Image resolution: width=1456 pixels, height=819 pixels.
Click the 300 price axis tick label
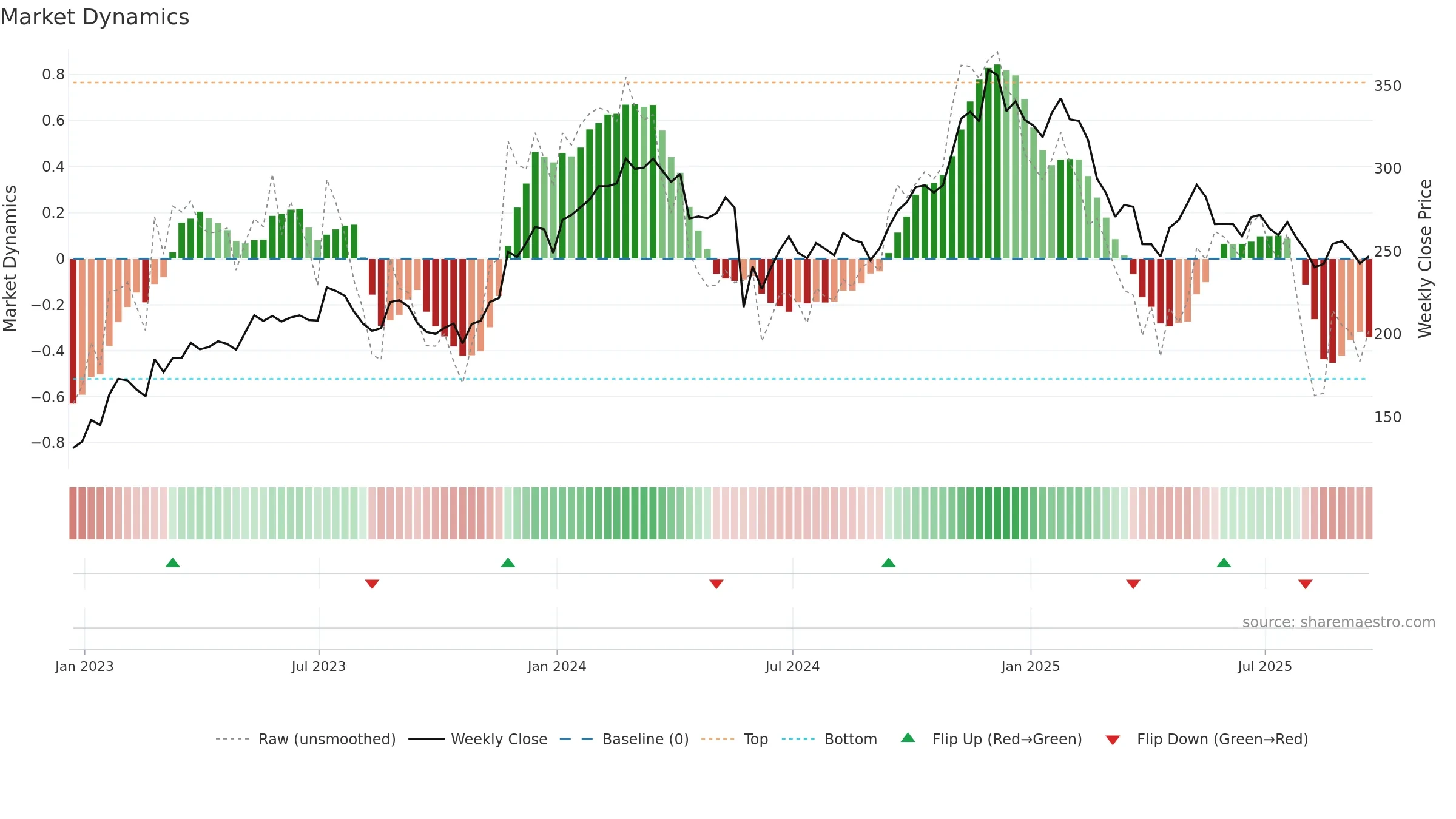point(1388,168)
